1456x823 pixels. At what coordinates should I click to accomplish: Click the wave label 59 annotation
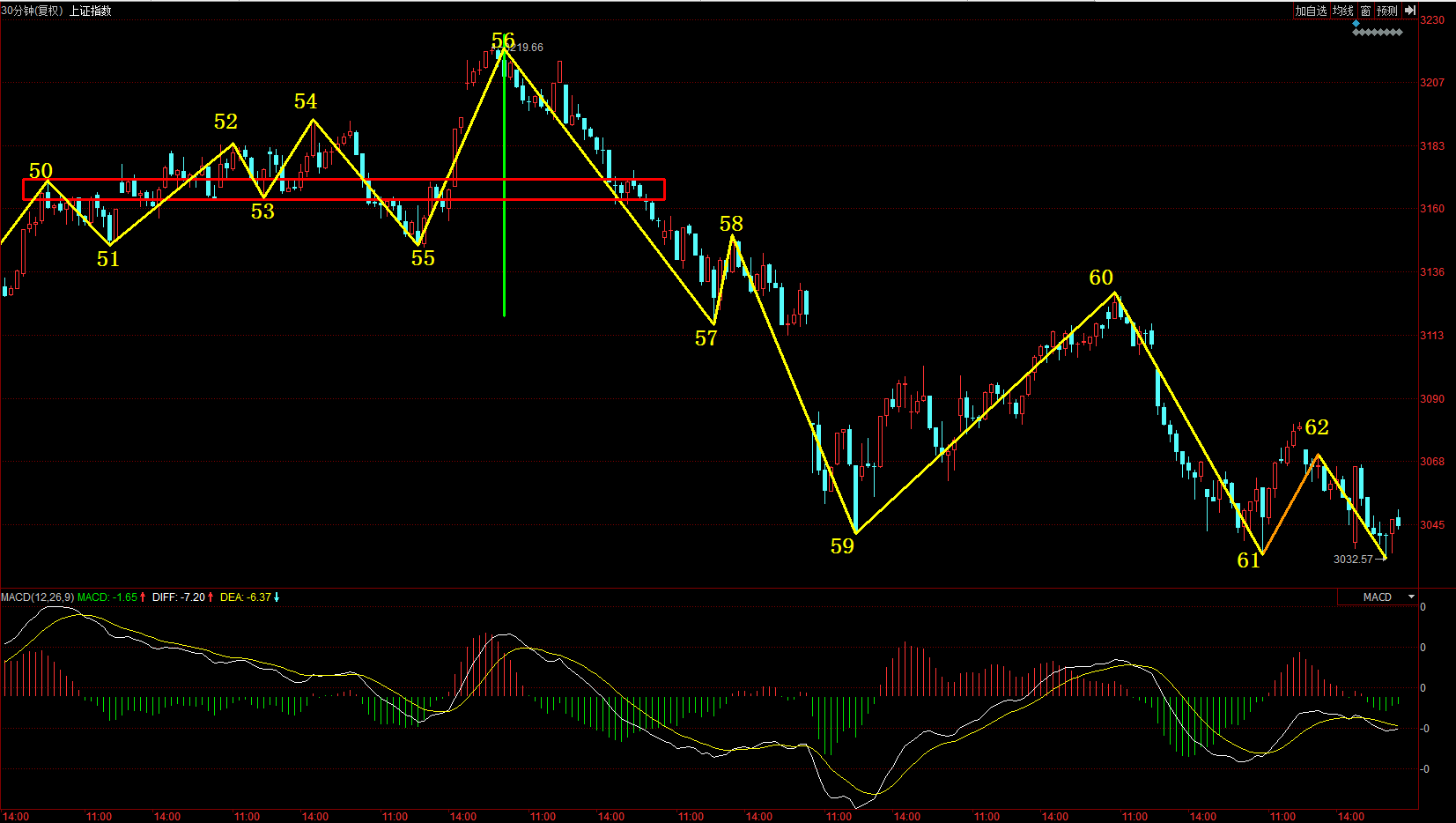[x=842, y=546]
